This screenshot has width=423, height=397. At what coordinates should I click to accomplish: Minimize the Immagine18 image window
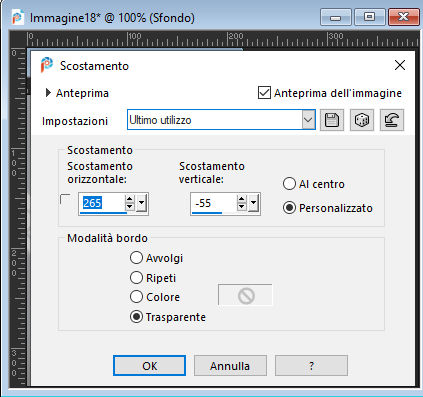click(x=336, y=17)
